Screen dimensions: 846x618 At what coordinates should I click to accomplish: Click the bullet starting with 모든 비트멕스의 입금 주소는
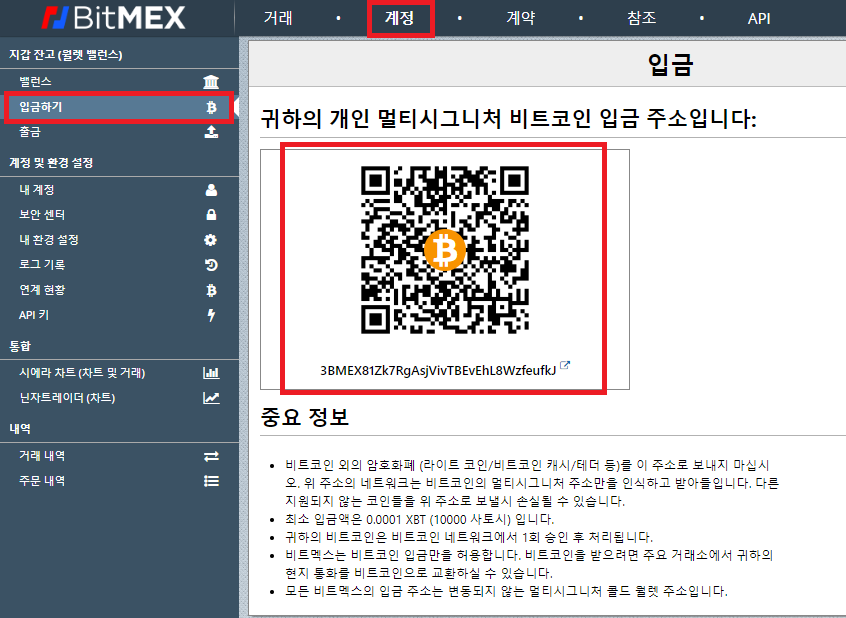point(506,591)
